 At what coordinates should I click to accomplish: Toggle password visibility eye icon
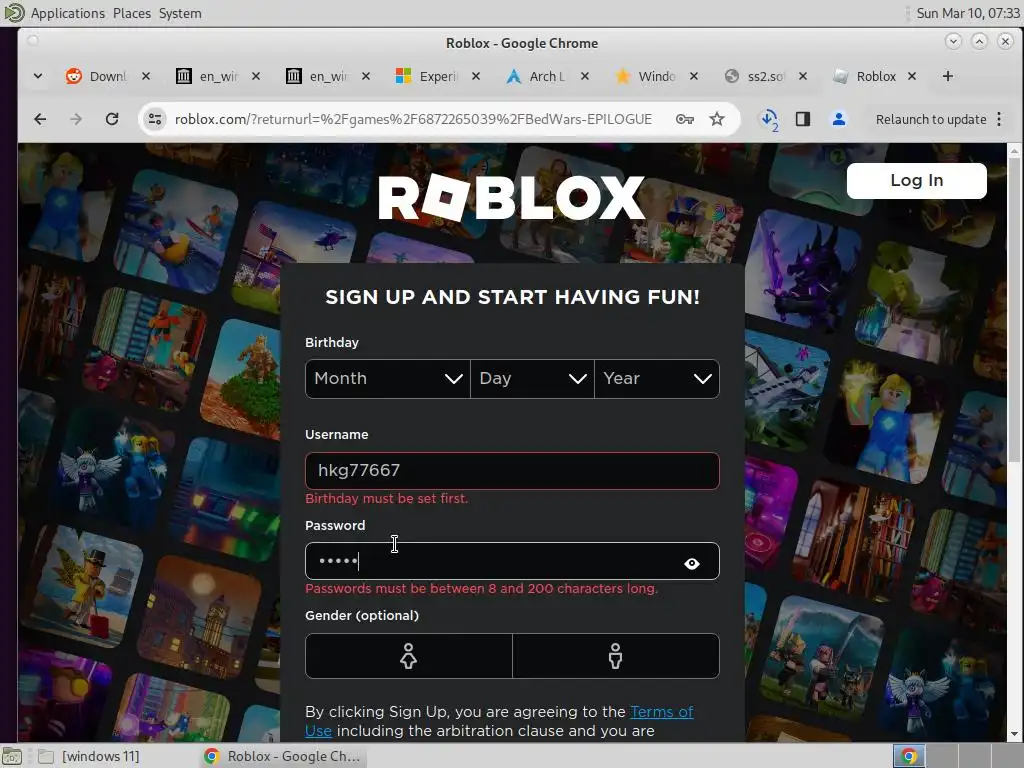pyautogui.click(x=692, y=563)
